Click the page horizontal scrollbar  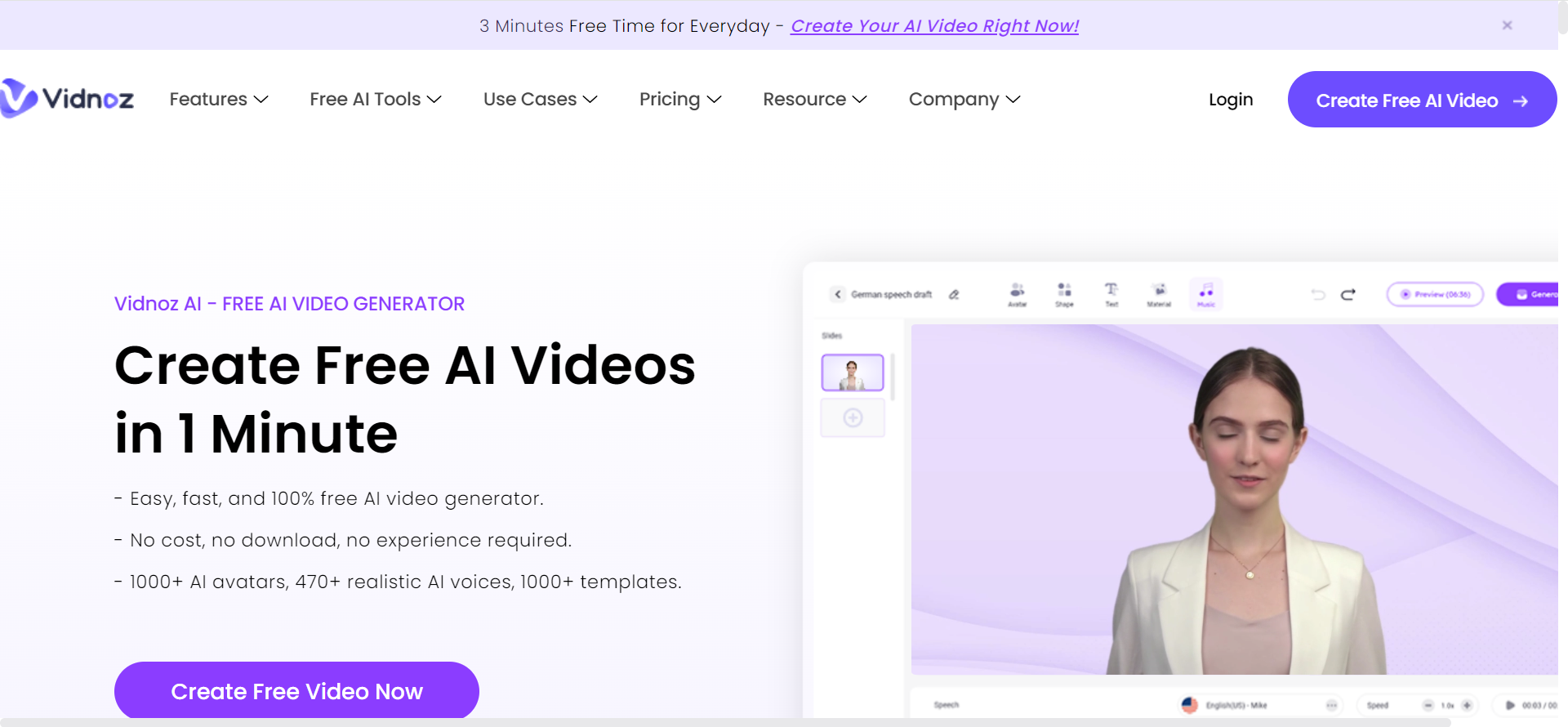(x=725, y=722)
